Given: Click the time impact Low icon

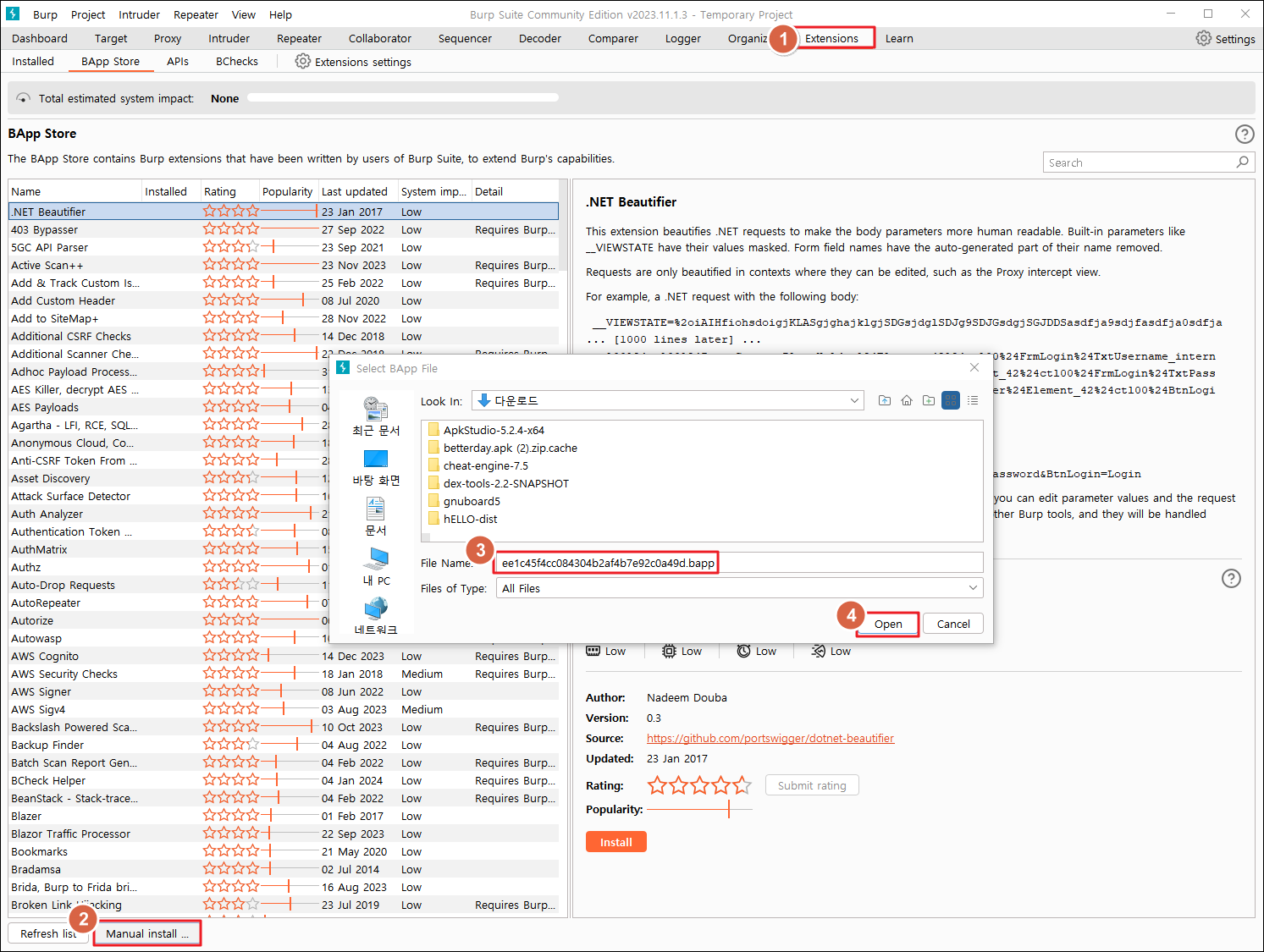Looking at the screenshot, I should tap(743, 651).
